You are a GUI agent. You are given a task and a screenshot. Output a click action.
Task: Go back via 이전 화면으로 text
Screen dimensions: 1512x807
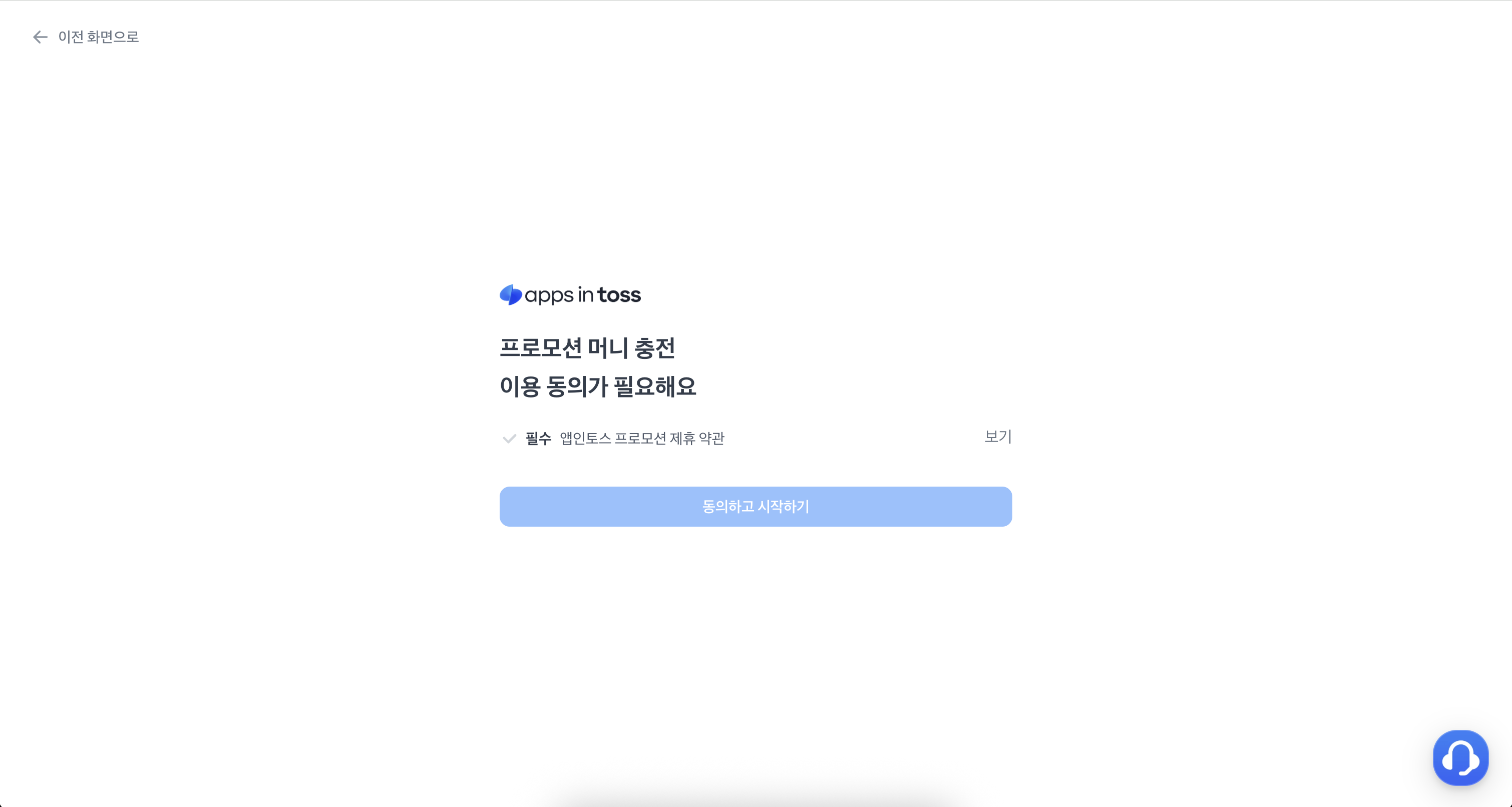99,37
